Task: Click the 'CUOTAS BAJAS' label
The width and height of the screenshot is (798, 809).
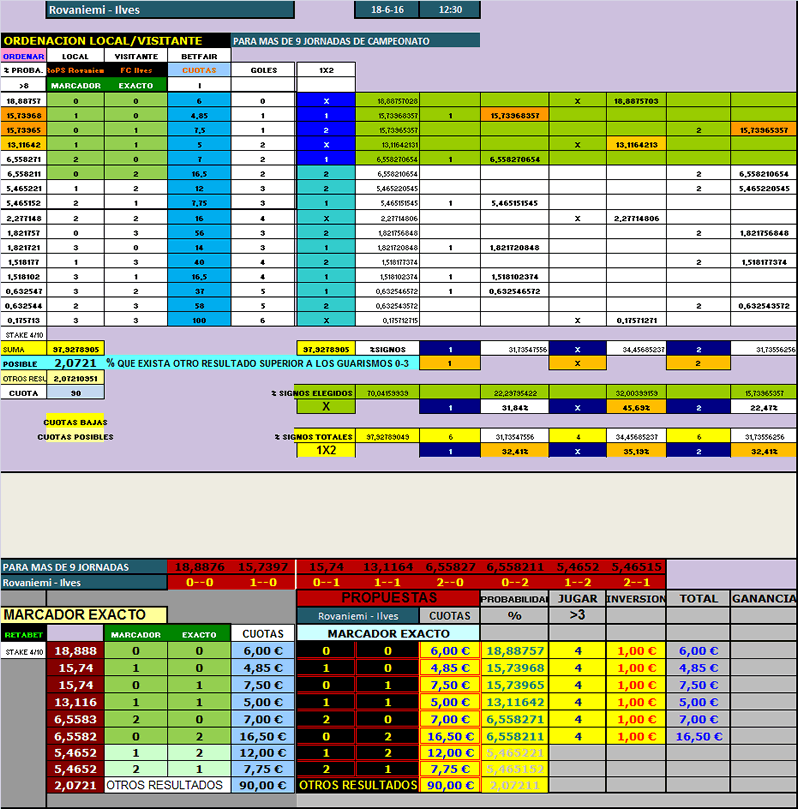Action: [x=75, y=422]
